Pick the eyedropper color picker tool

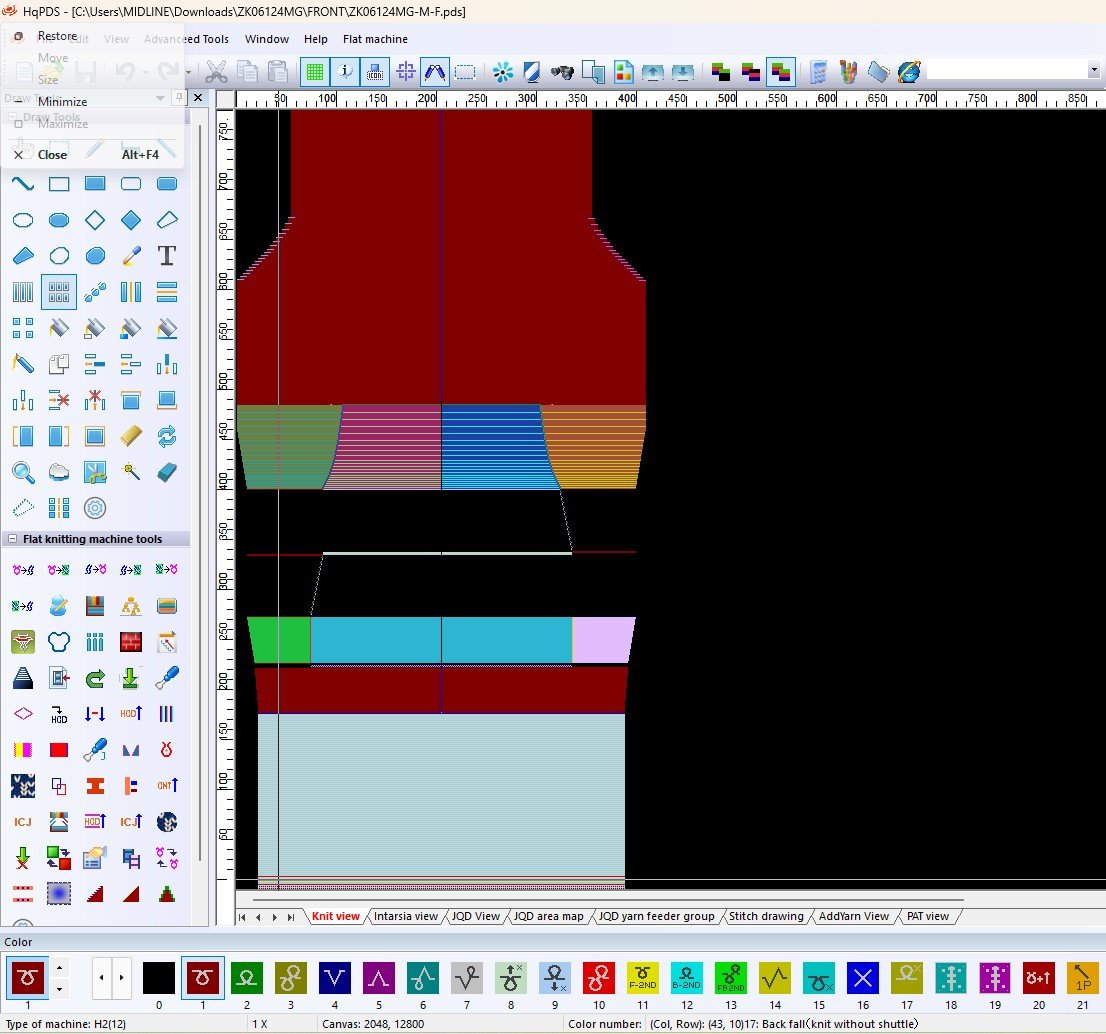click(131, 256)
